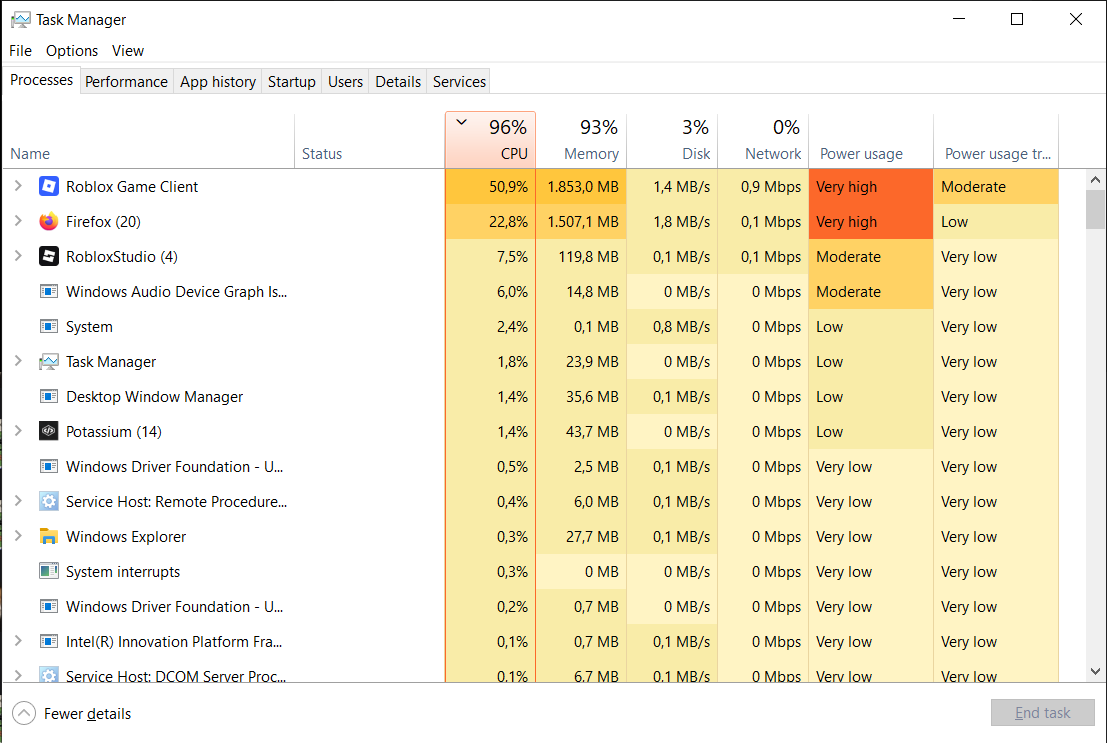Click the Intel(R) Innovation Platform icon
Image resolution: width=1107 pixels, height=743 pixels.
[49, 641]
